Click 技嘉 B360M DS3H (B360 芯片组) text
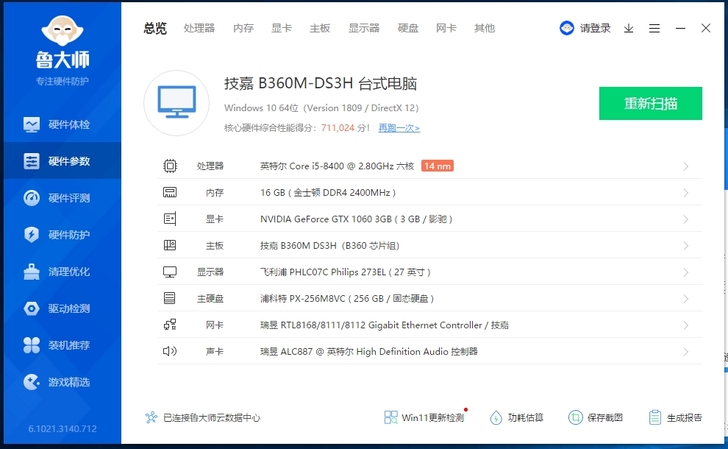 (330, 246)
